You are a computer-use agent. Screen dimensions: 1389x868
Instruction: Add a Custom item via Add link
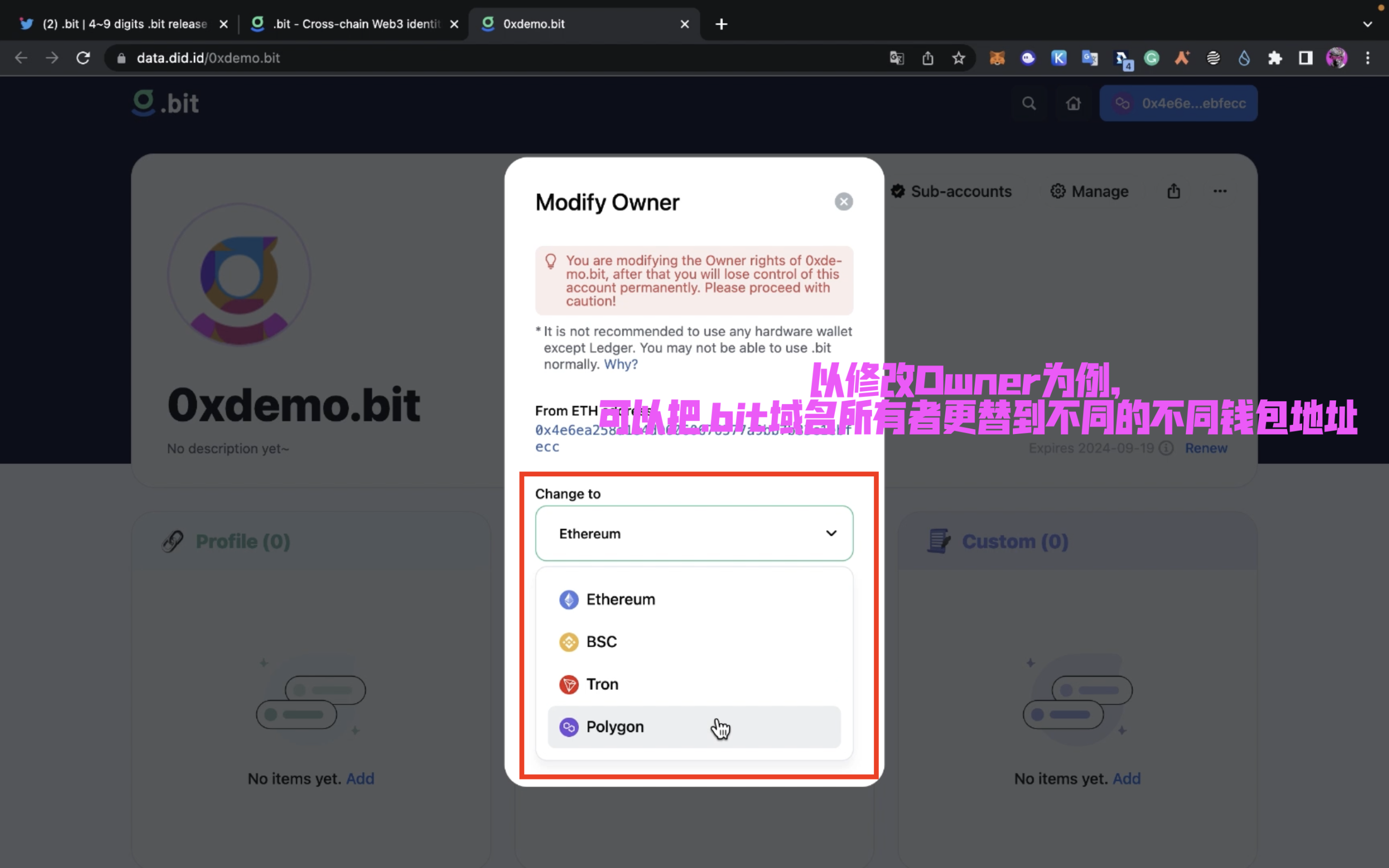(1126, 779)
